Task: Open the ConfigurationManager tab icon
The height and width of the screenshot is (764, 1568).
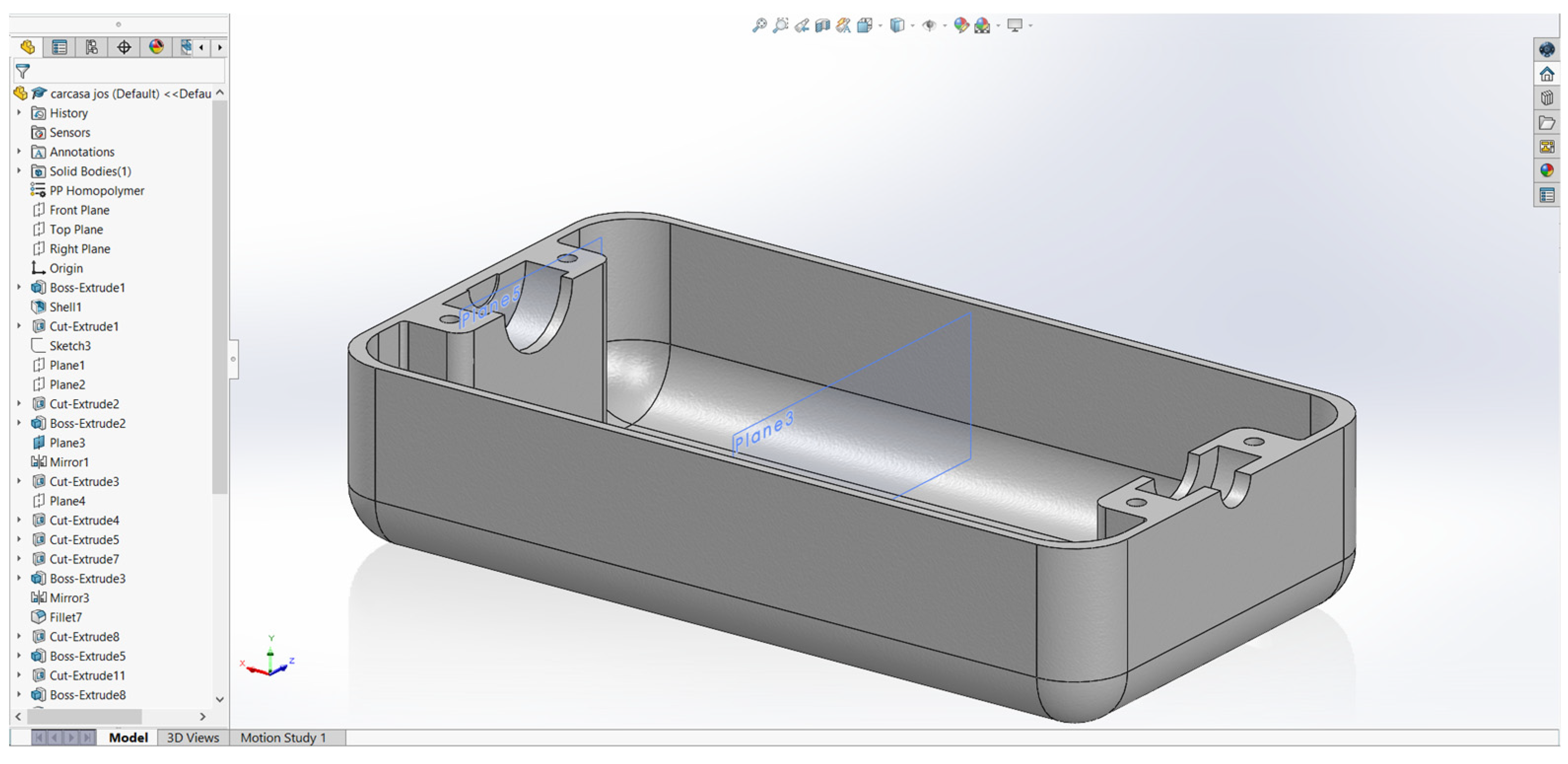Action: 91,47
